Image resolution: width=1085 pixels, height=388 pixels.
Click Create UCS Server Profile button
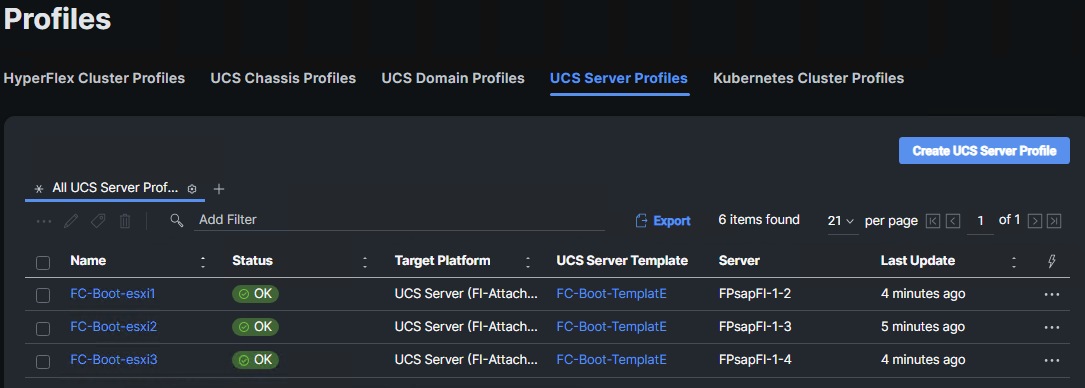(984, 151)
